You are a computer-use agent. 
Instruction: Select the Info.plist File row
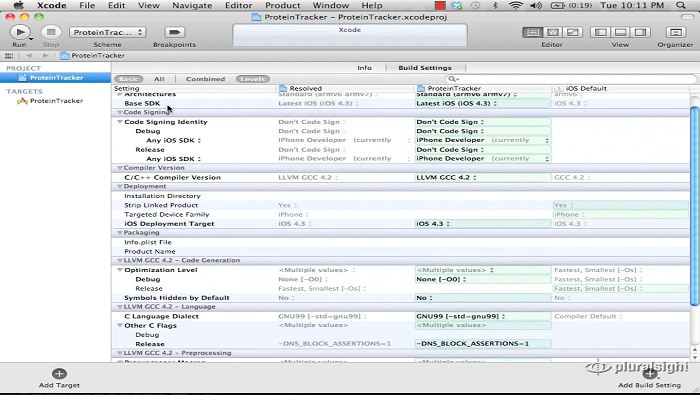coord(400,242)
